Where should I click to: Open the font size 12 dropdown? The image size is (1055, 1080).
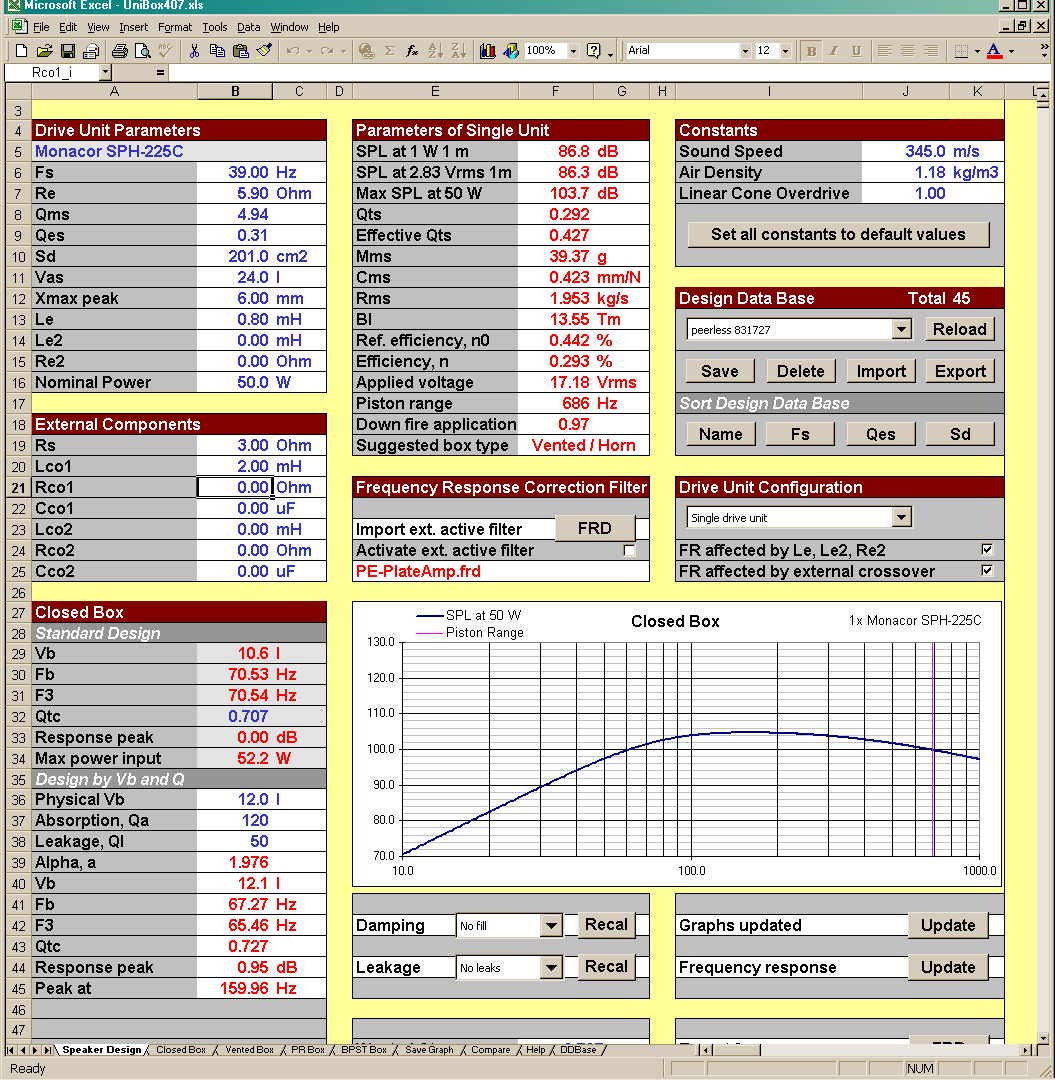(x=785, y=51)
